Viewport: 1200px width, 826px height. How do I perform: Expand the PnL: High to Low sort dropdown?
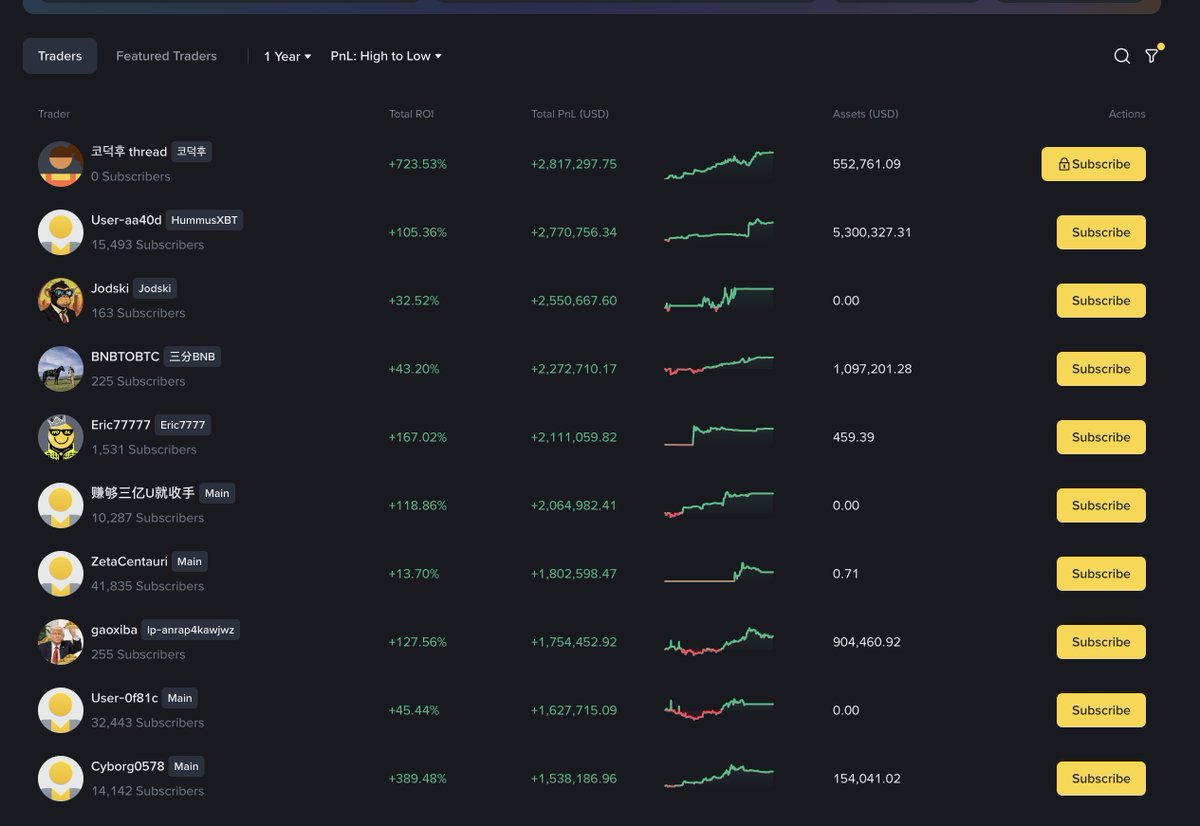(386, 56)
